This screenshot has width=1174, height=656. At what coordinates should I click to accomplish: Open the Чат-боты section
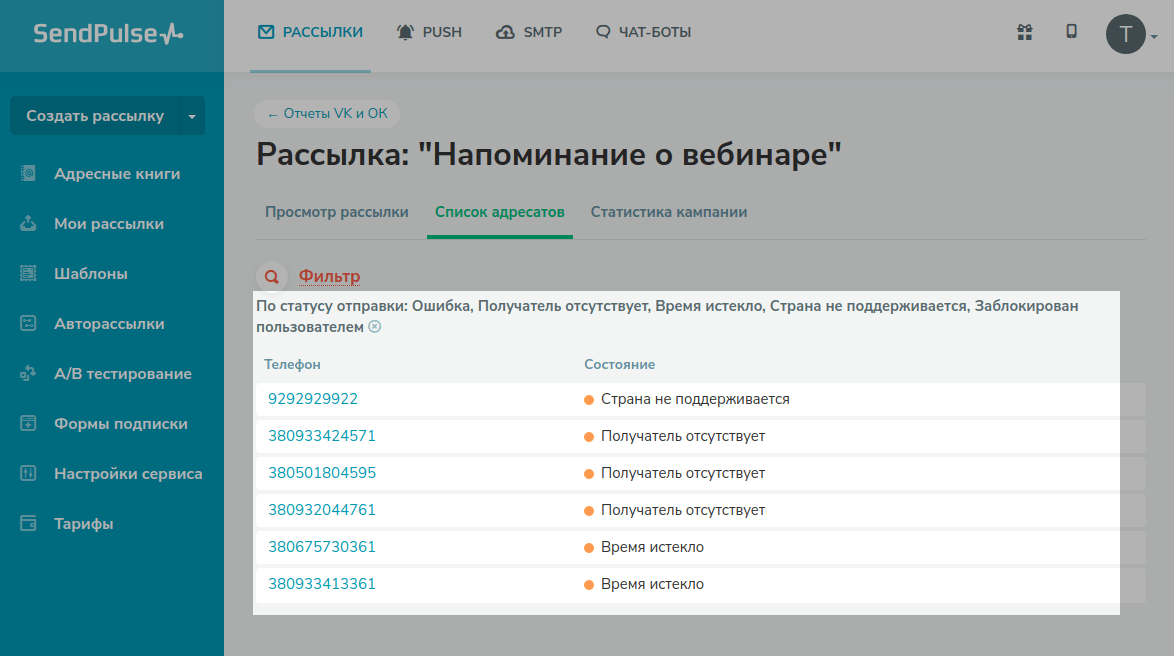(x=643, y=32)
